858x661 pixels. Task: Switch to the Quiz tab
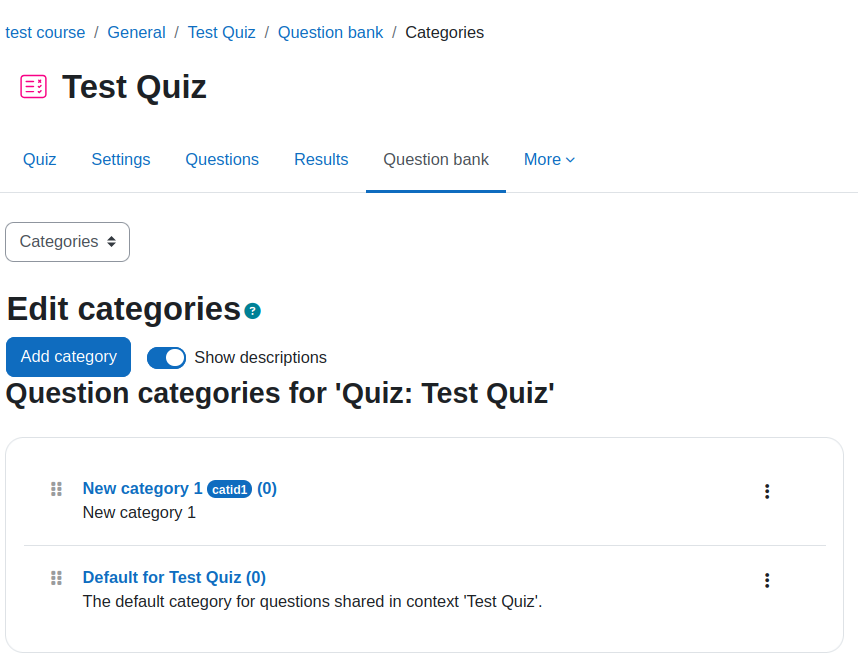(x=39, y=160)
